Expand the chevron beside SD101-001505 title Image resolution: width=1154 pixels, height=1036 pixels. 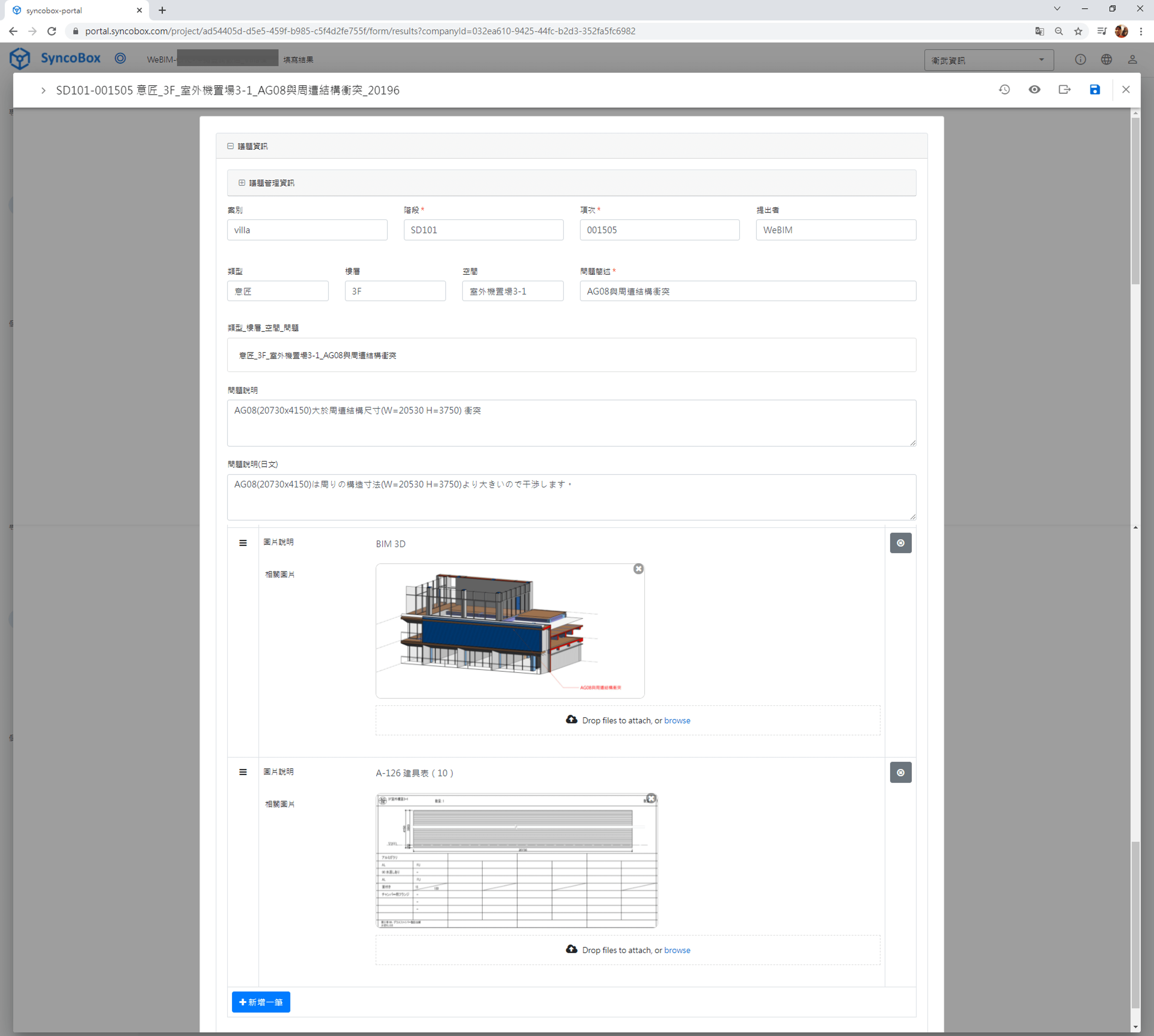[x=43, y=91]
